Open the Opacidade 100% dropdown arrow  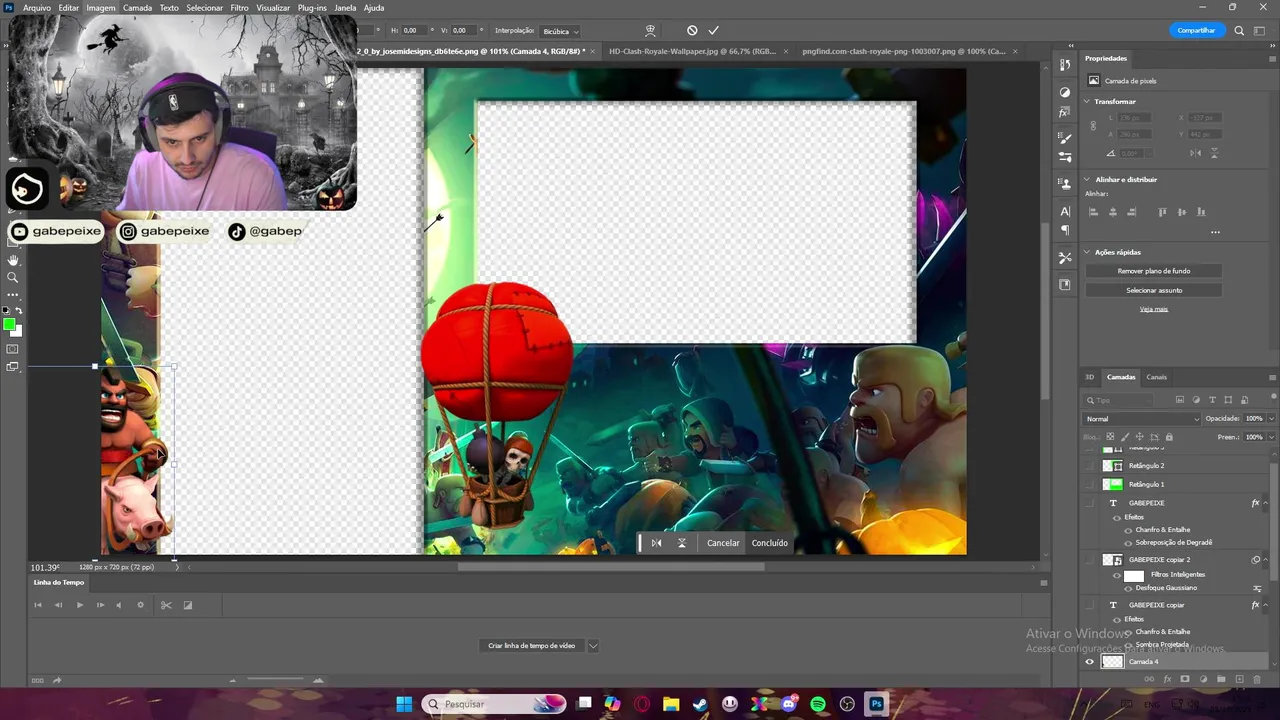click(x=1271, y=419)
